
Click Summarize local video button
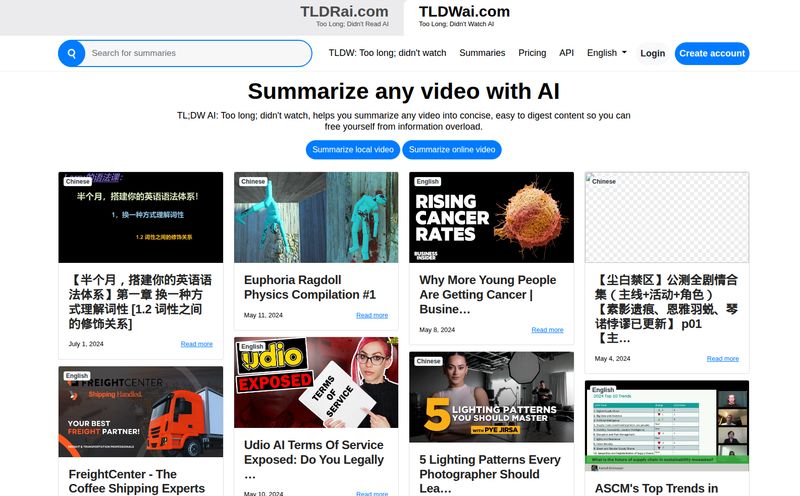[353, 150]
